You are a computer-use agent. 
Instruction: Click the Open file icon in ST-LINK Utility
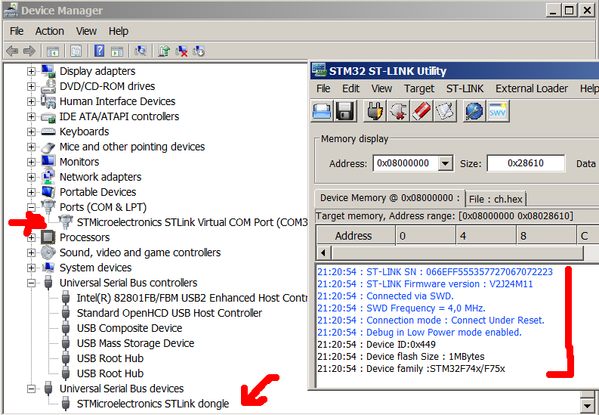(322, 112)
